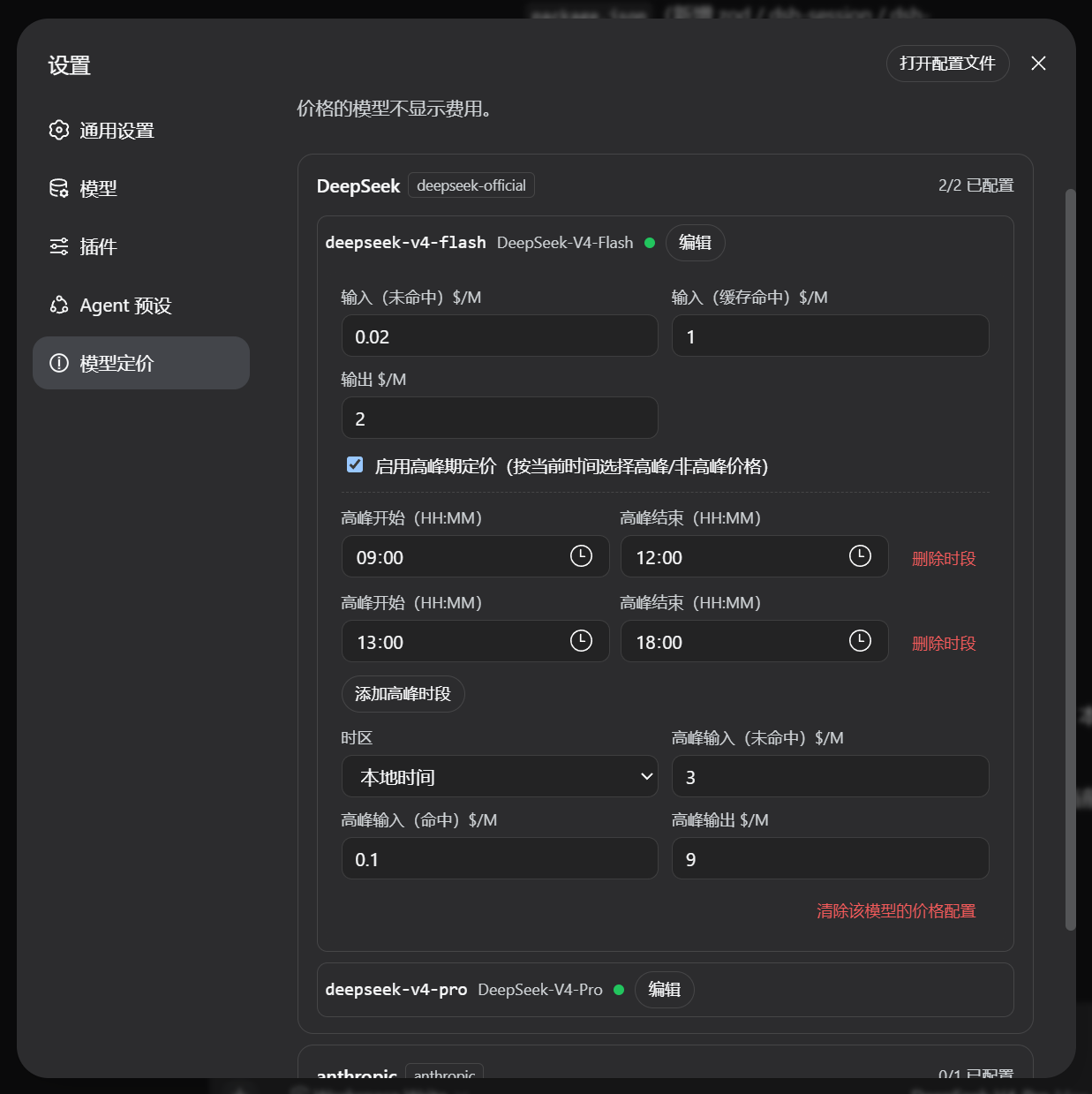Open clock picker for 13:00 start
This screenshot has width=1092, height=1094.
581,641
